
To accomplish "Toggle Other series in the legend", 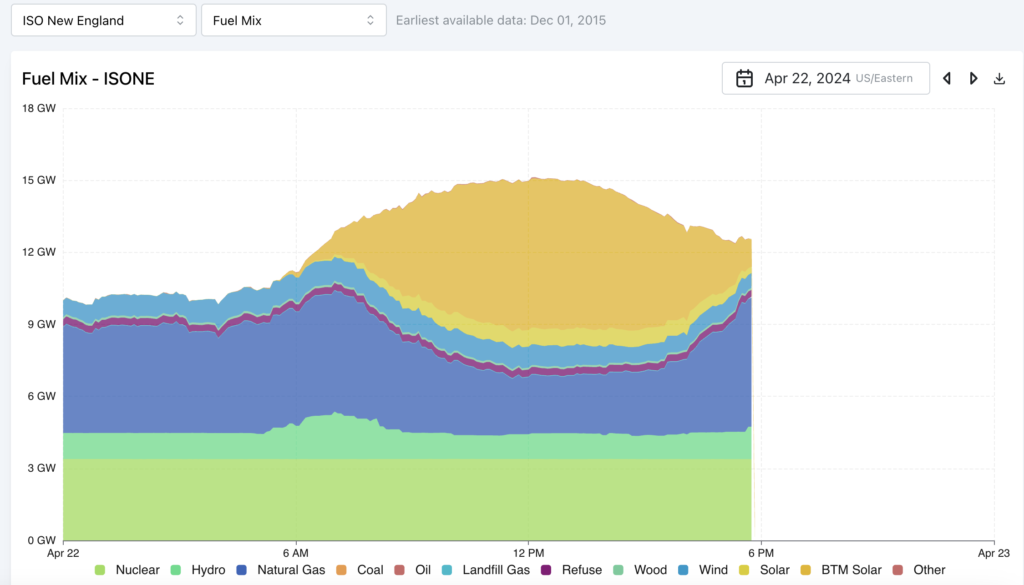I will (919, 570).
